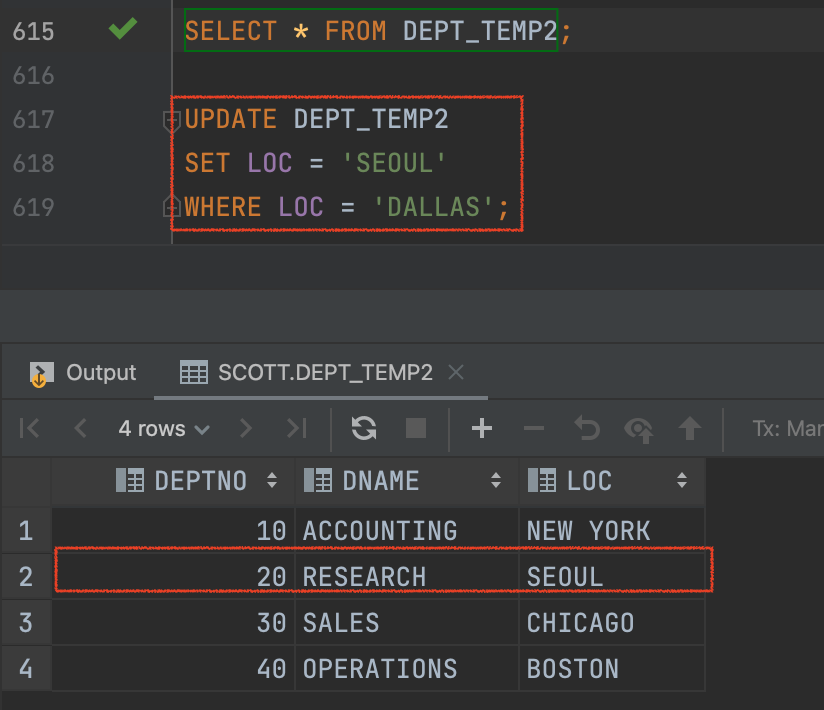Select row number 4 in the grid

26,668
